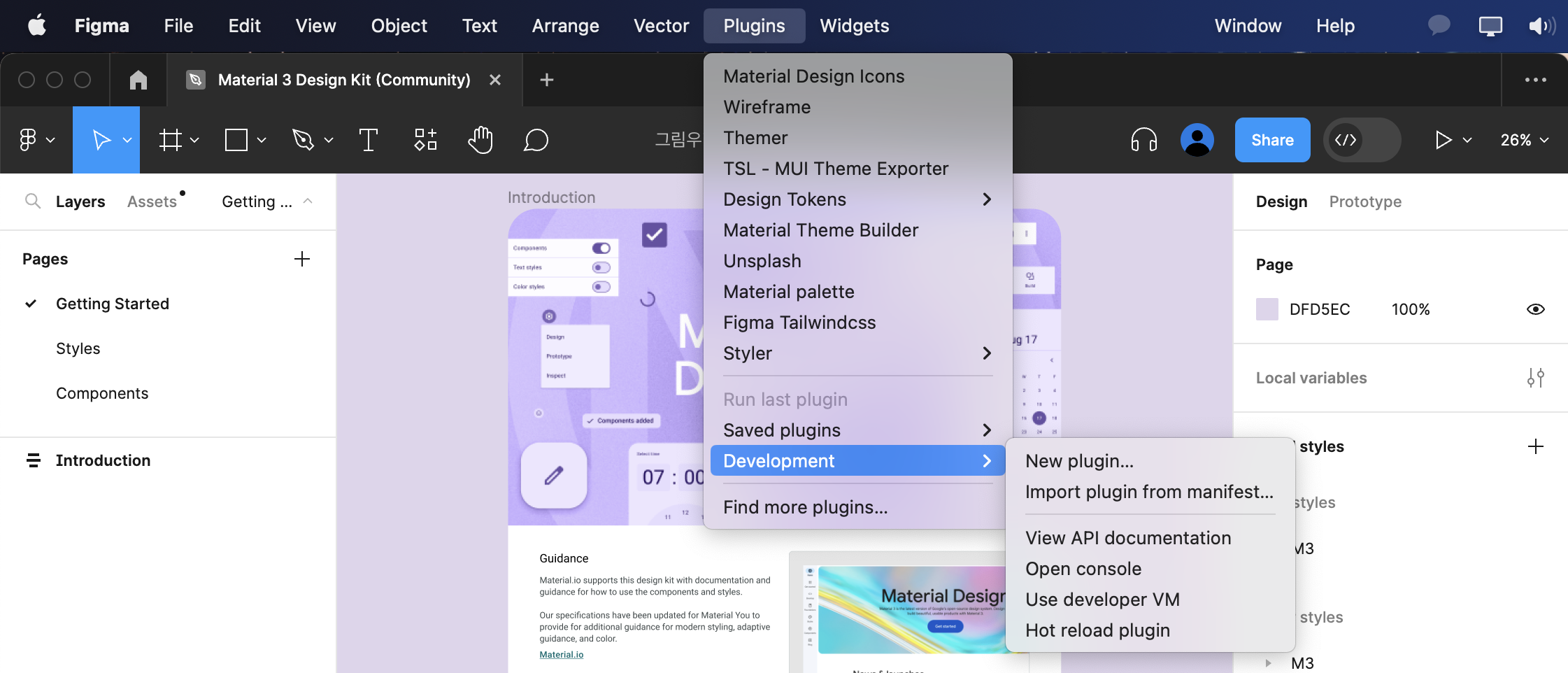Click the macOS volume icon

[1541, 26]
